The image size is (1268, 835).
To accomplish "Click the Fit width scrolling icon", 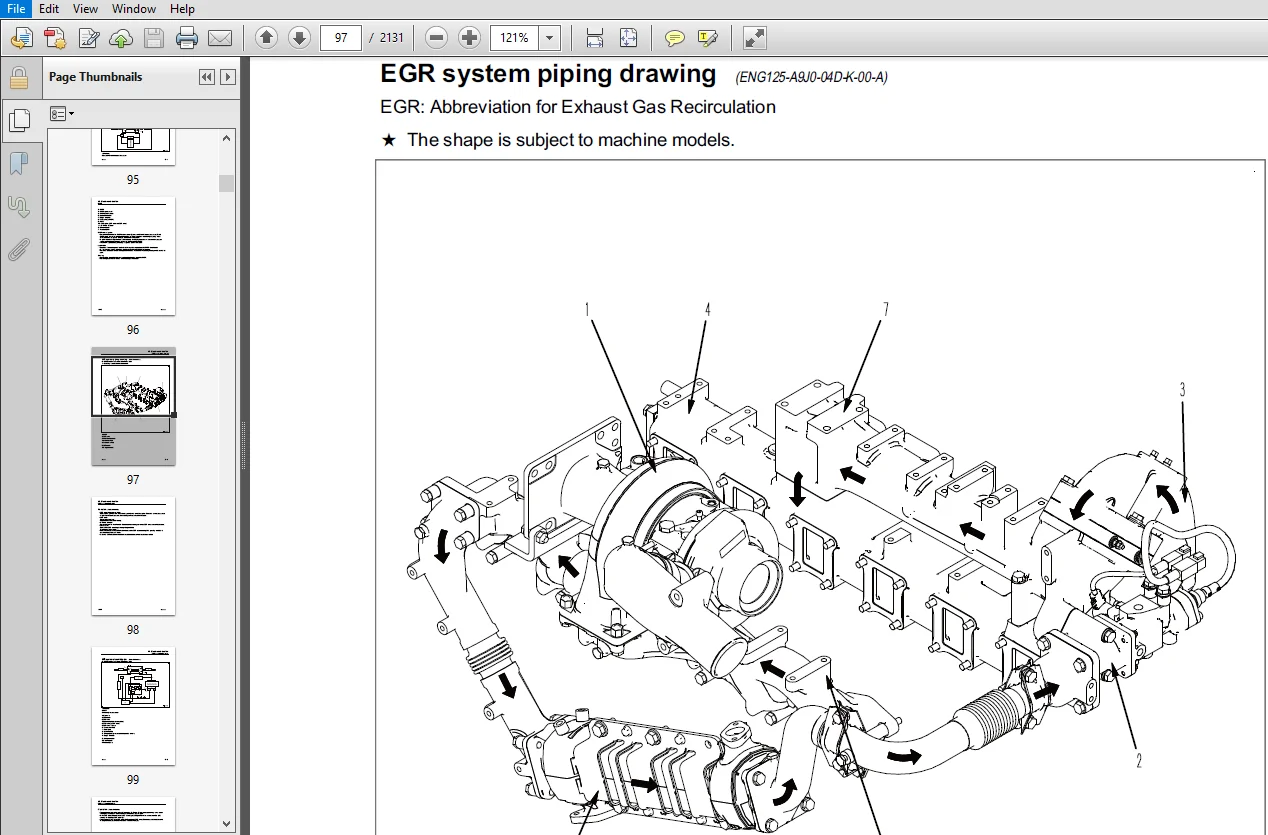I will point(595,38).
